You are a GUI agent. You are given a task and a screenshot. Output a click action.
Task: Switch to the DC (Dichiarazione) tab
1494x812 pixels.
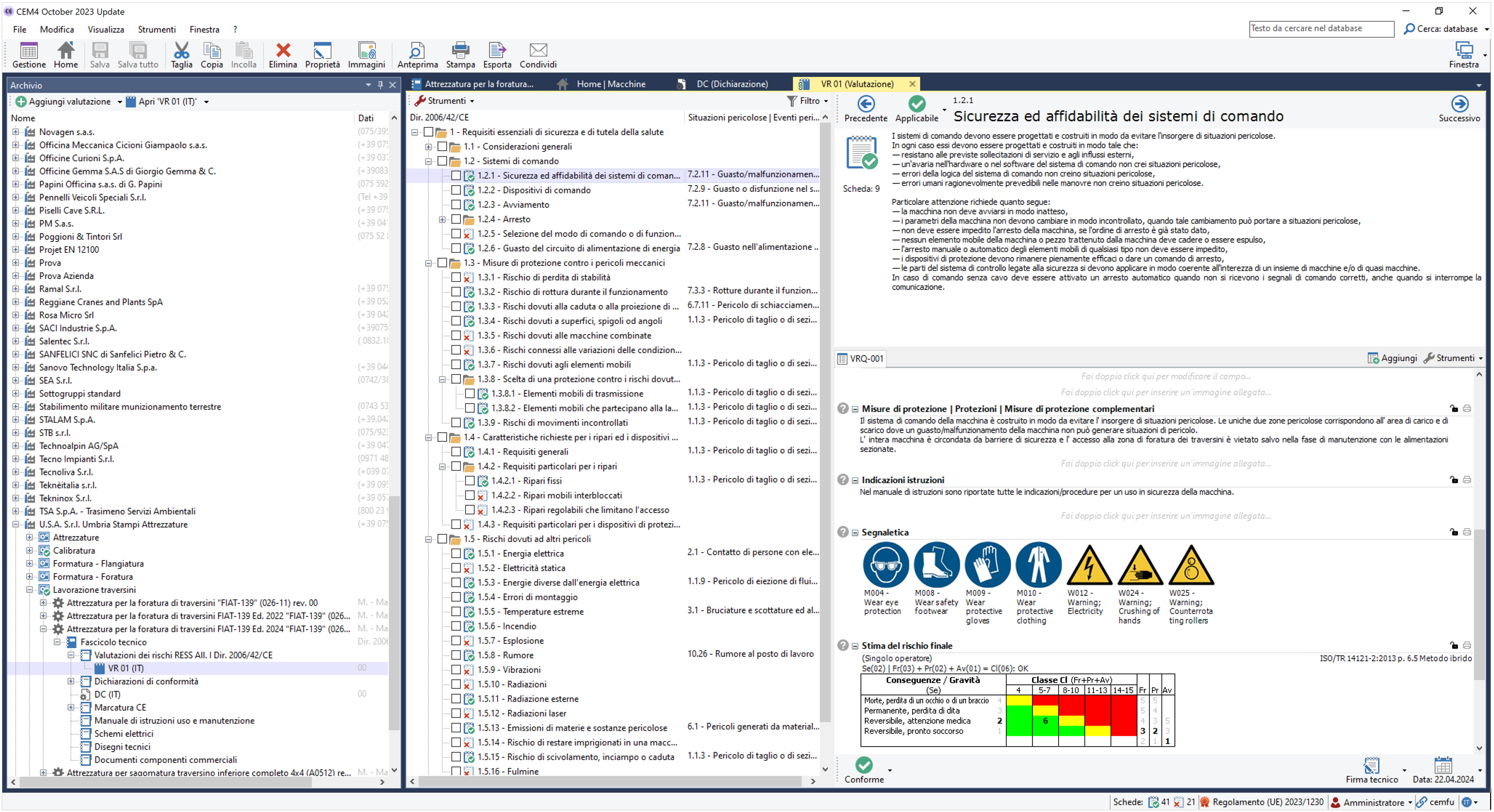(x=731, y=84)
